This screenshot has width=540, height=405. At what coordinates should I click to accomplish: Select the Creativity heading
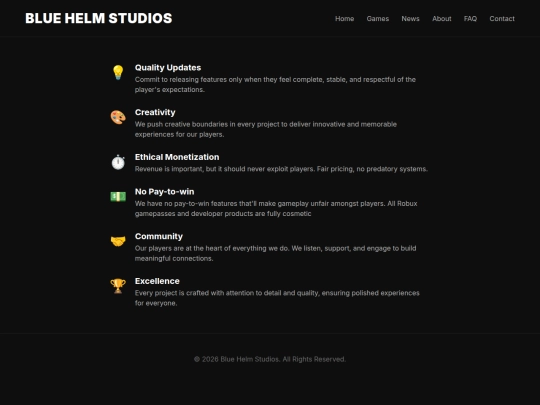pyautogui.click(x=155, y=112)
